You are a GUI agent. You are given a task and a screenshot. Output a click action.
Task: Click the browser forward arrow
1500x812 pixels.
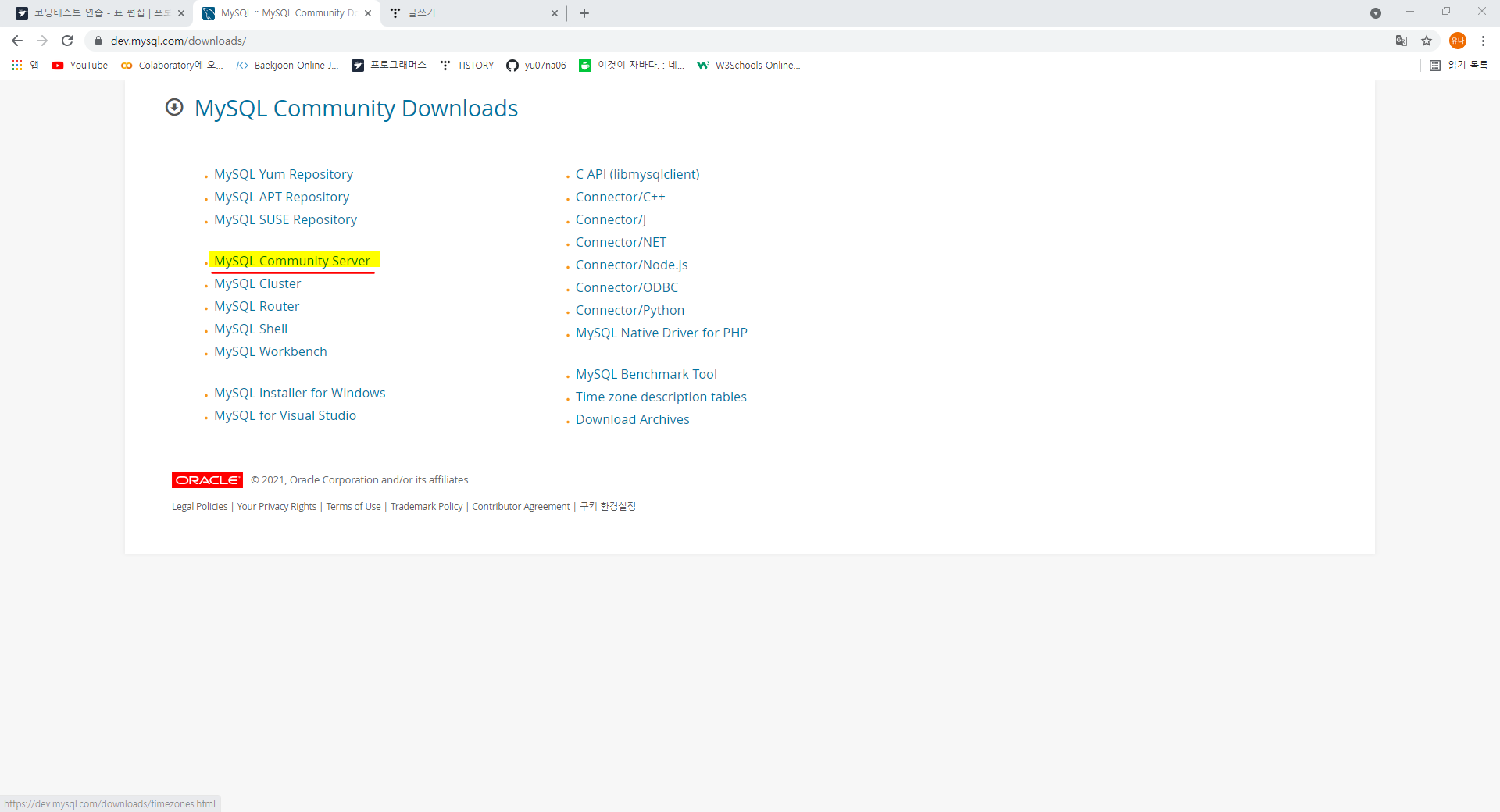click(x=42, y=41)
